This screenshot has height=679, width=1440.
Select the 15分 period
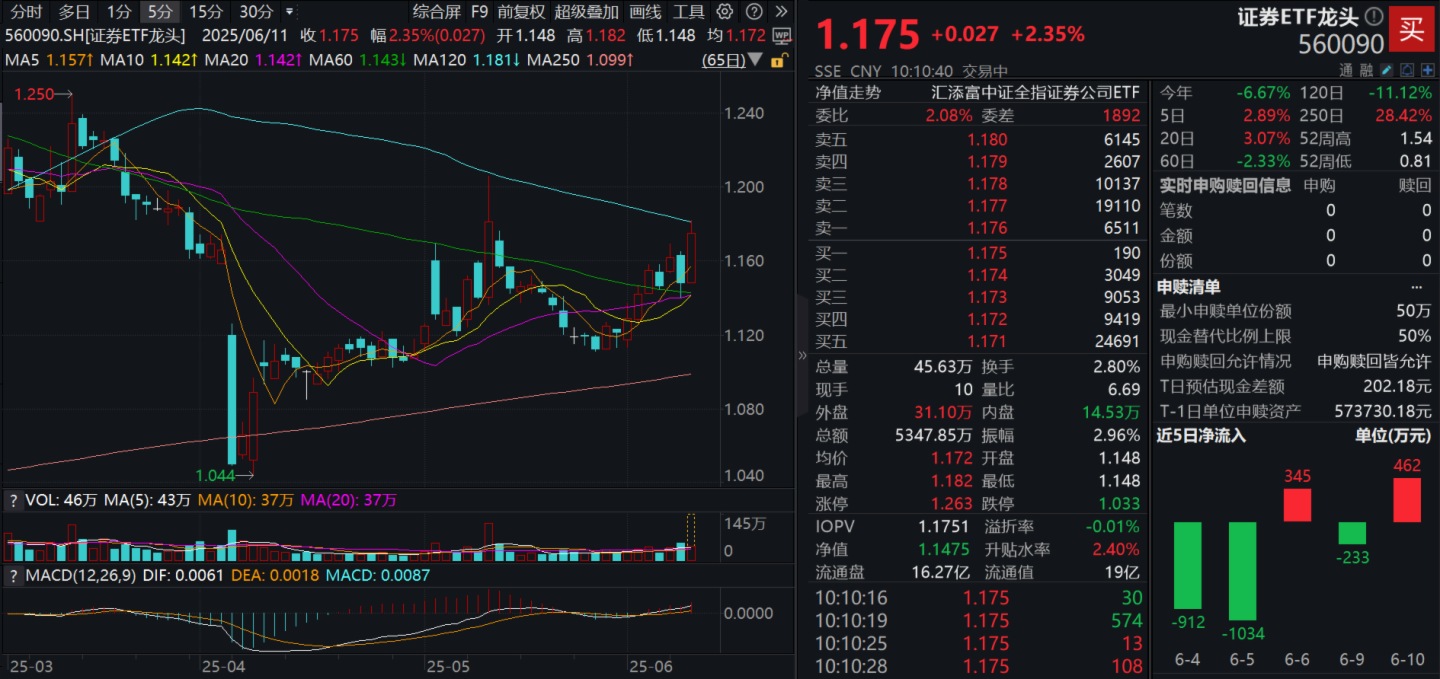(x=206, y=12)
